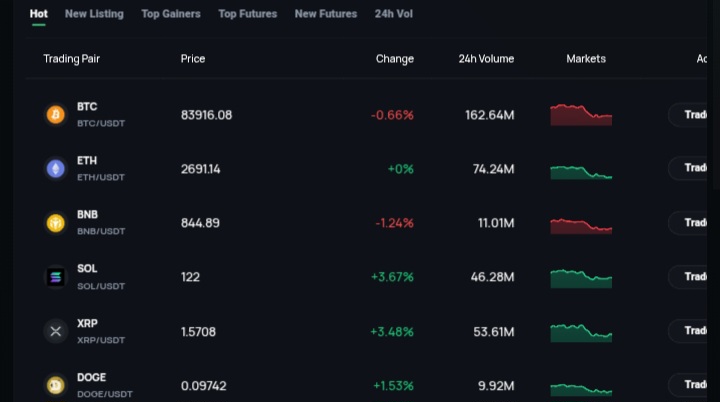Open the New Futures tab
This screenshot has height=402, width=720.
pyautogui.click(x=326, y=14)
